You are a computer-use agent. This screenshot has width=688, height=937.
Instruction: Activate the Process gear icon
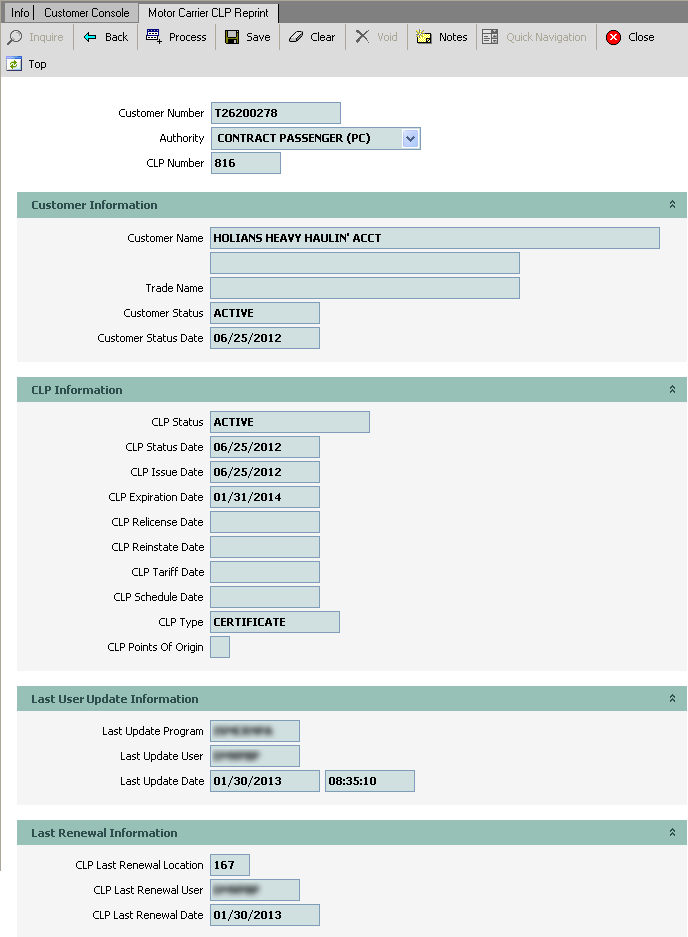pos(156,37)
